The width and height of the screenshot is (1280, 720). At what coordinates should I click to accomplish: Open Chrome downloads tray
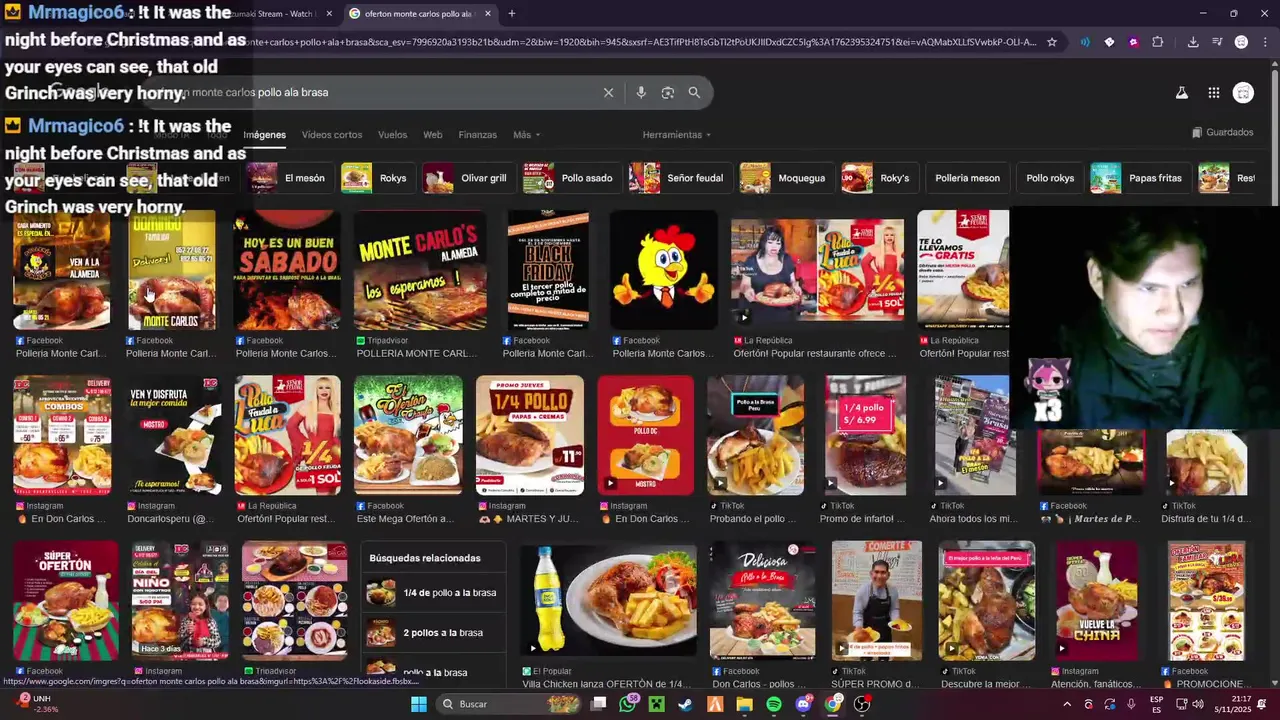(x=1193, y=42)
